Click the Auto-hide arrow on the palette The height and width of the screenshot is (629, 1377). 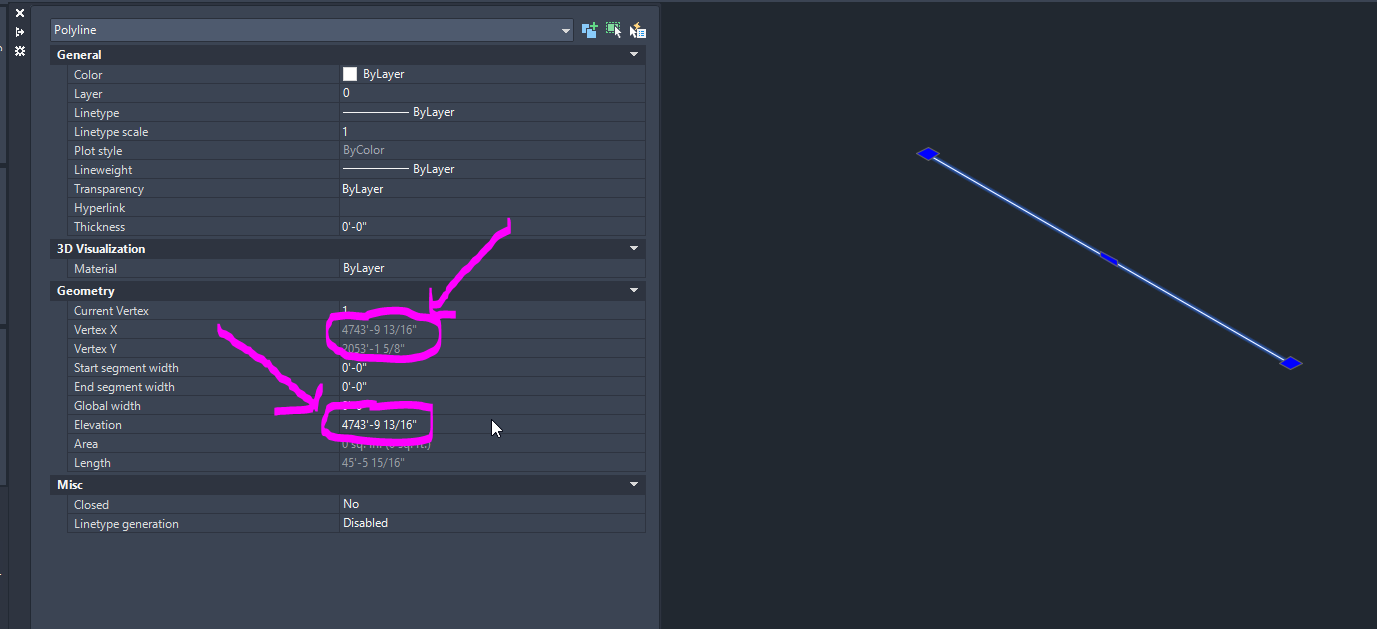click(x=19, y=31)
